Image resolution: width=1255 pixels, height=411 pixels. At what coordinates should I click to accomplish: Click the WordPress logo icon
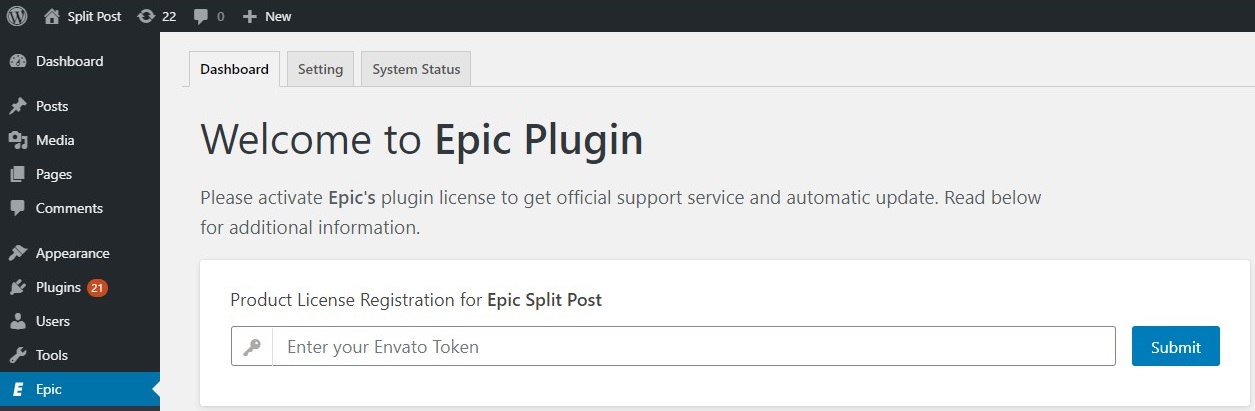click(x=17, y=16)
